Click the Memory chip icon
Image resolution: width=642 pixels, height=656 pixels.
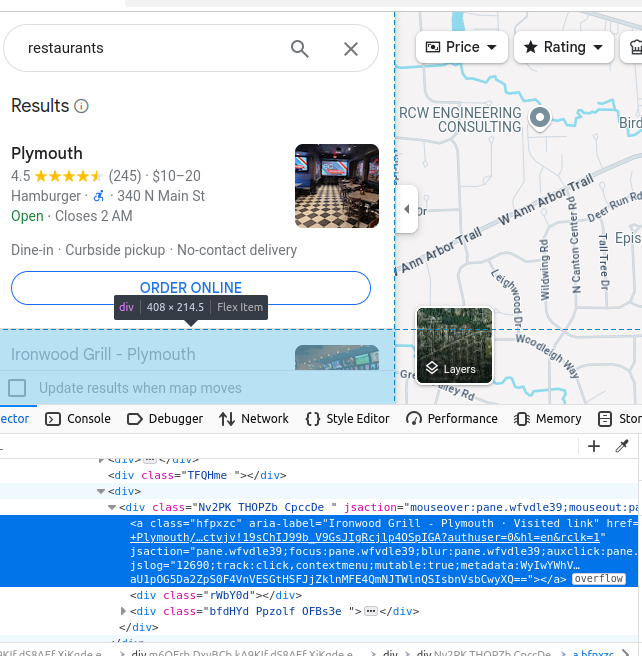click(522, 419)
